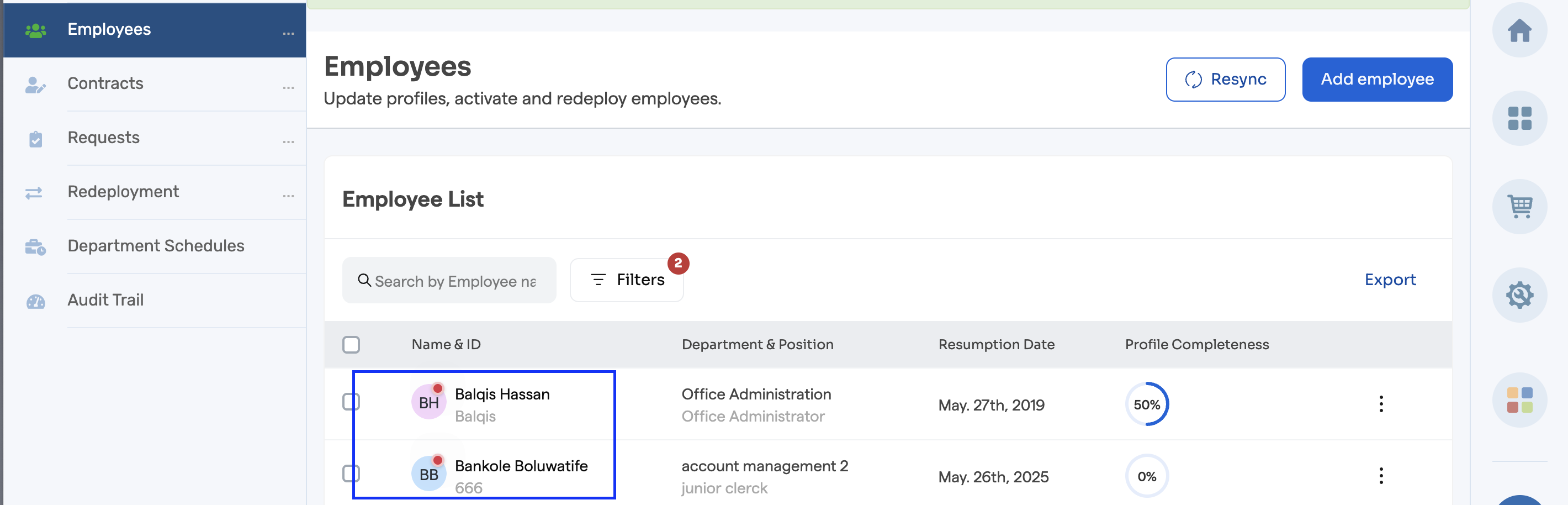
Task: Open row actions menu for Balqis Hassan
Action: coord(1380,404)
